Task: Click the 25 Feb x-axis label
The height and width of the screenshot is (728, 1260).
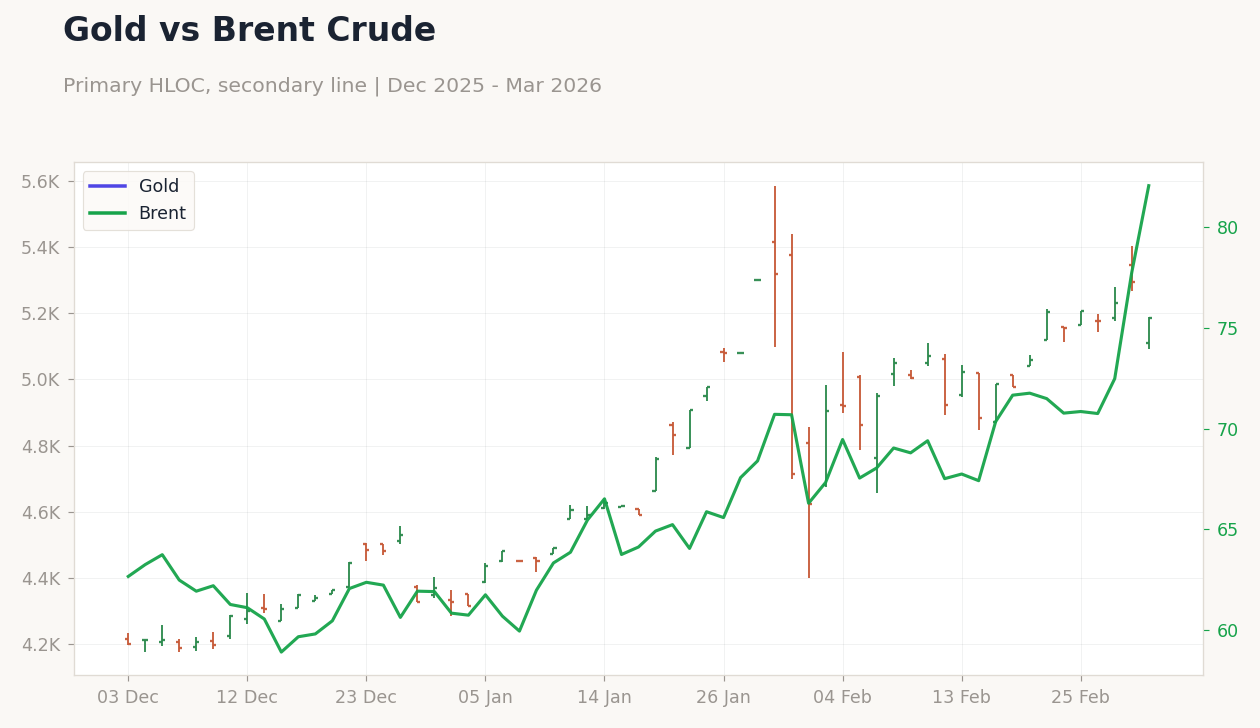Action: click(1081, 697)
